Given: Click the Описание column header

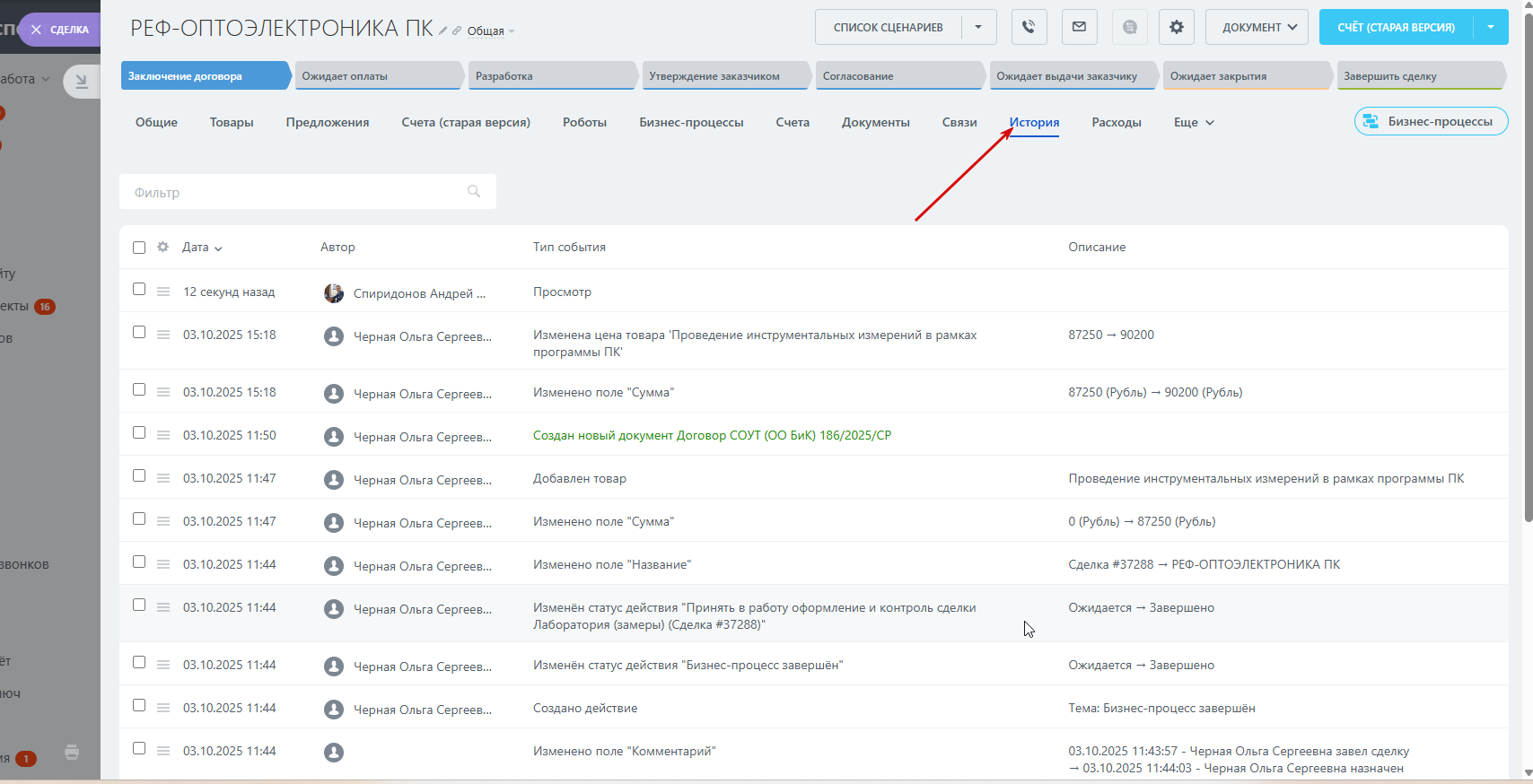Looking at the screenshot, I should (x=1097, y=247).
